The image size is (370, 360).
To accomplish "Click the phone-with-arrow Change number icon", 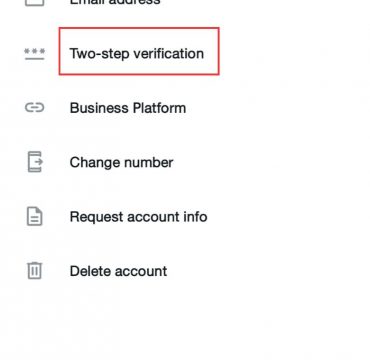I will (35, 162).
